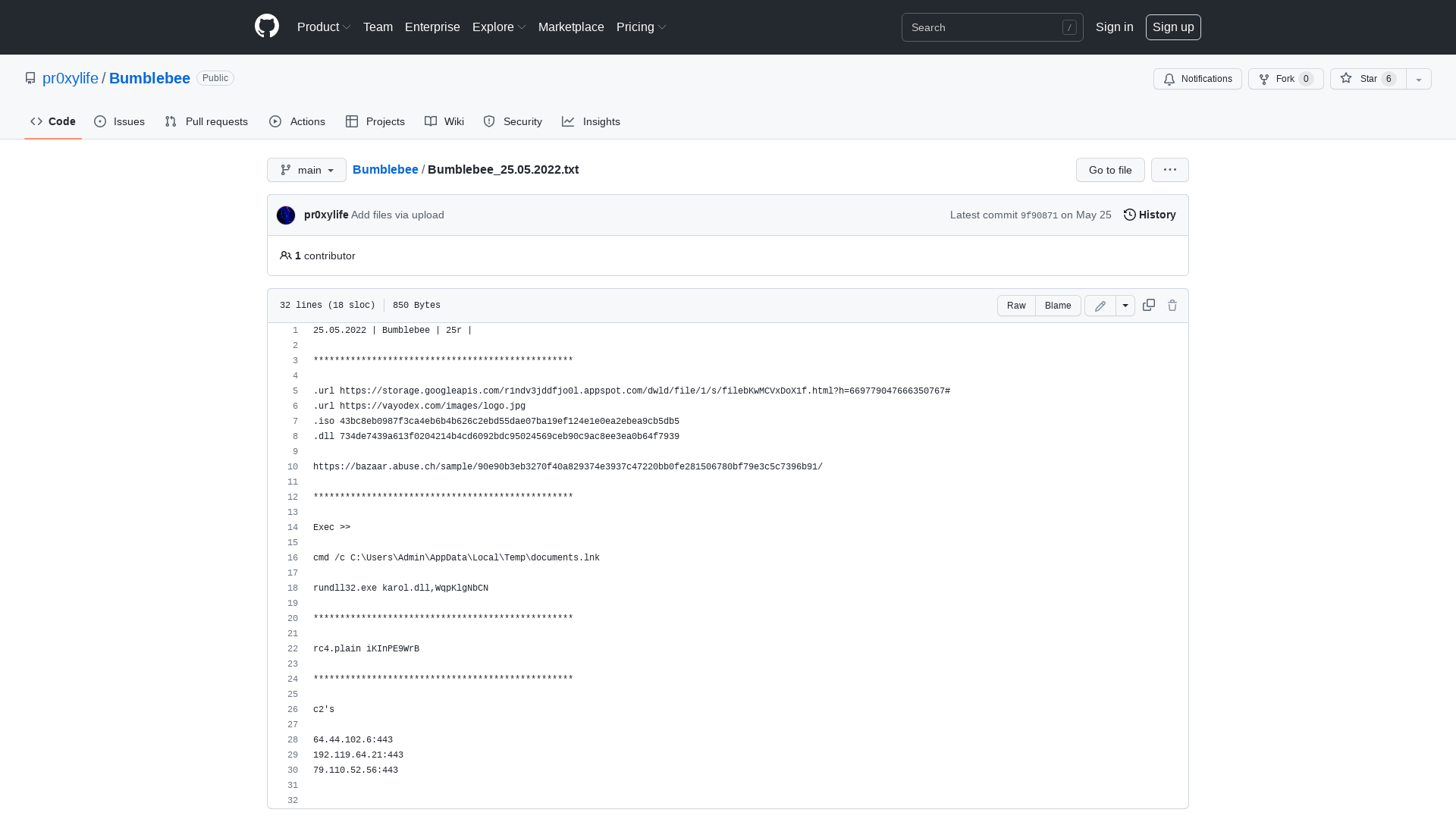Open the Team menu item

pos(378,27)
